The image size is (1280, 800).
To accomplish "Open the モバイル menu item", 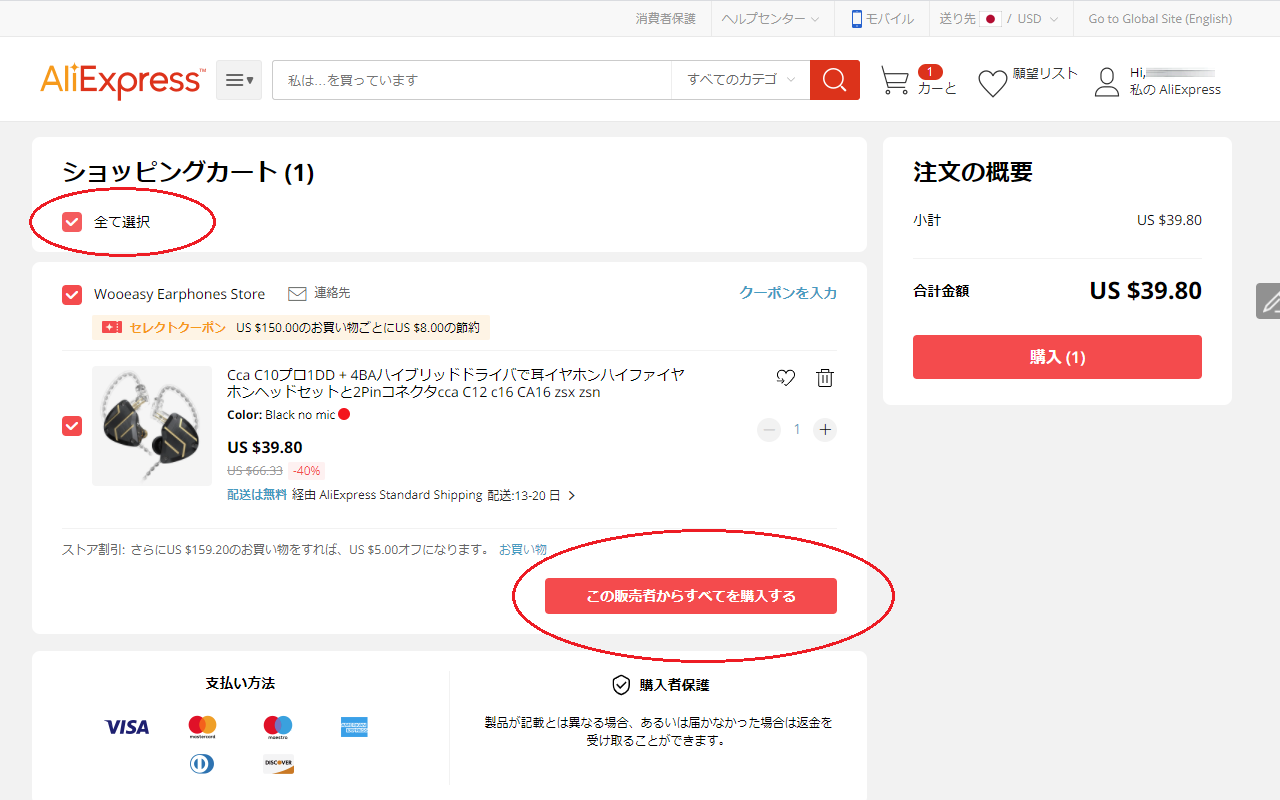I will coord(882,19).
